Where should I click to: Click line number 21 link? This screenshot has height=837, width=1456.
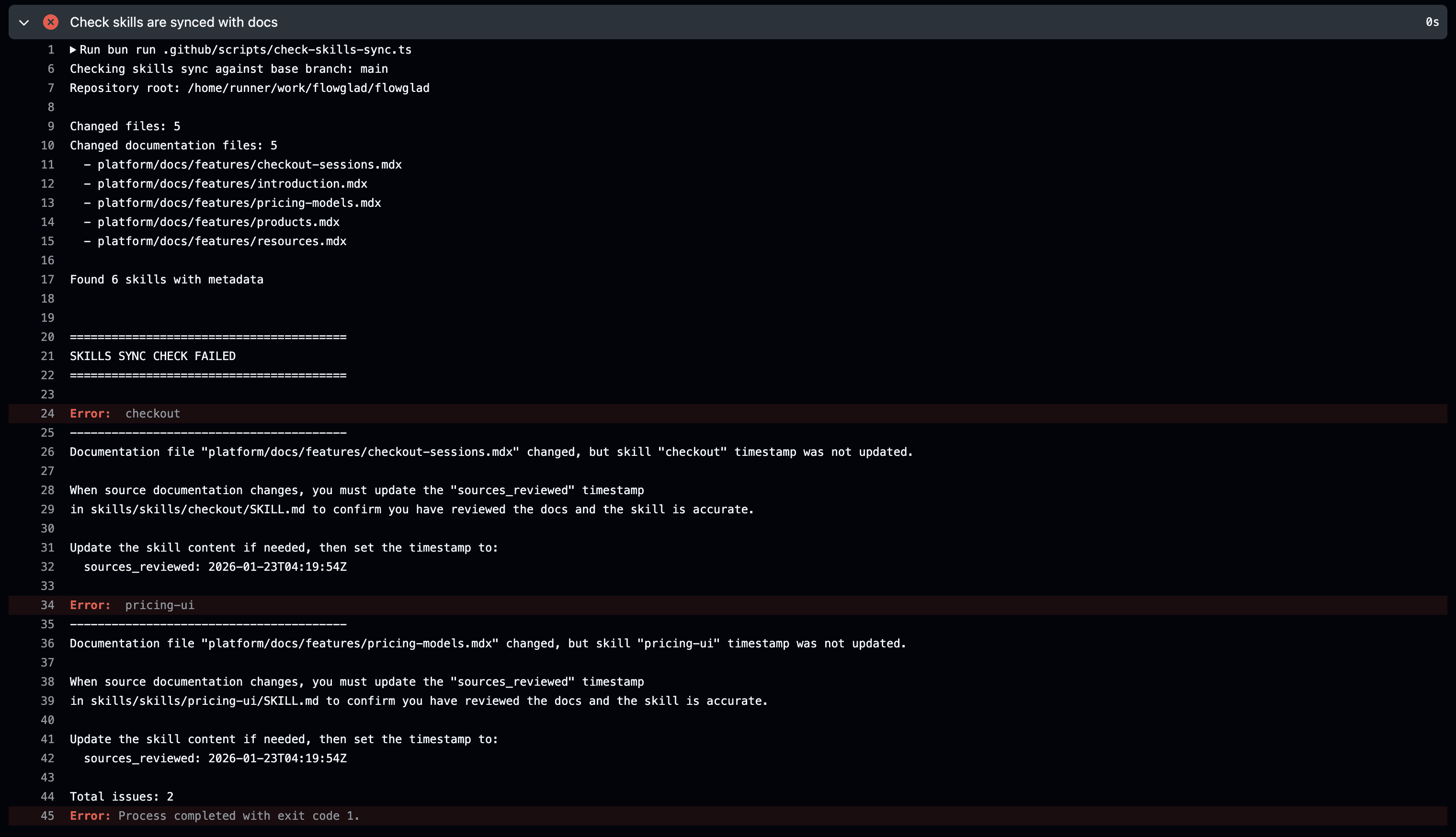(x=48, y=356)
